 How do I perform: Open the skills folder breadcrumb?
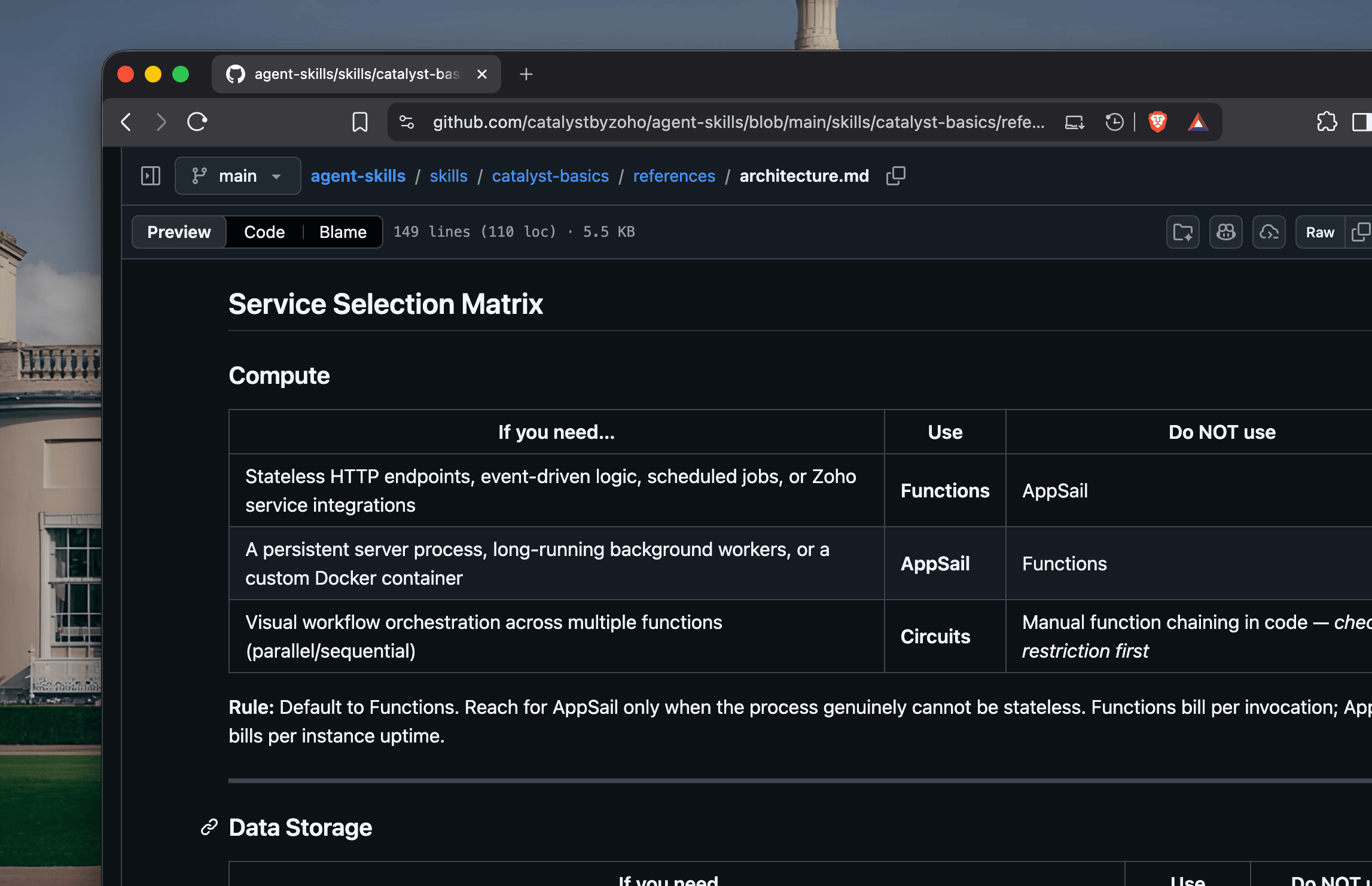(x=449, y=176)
